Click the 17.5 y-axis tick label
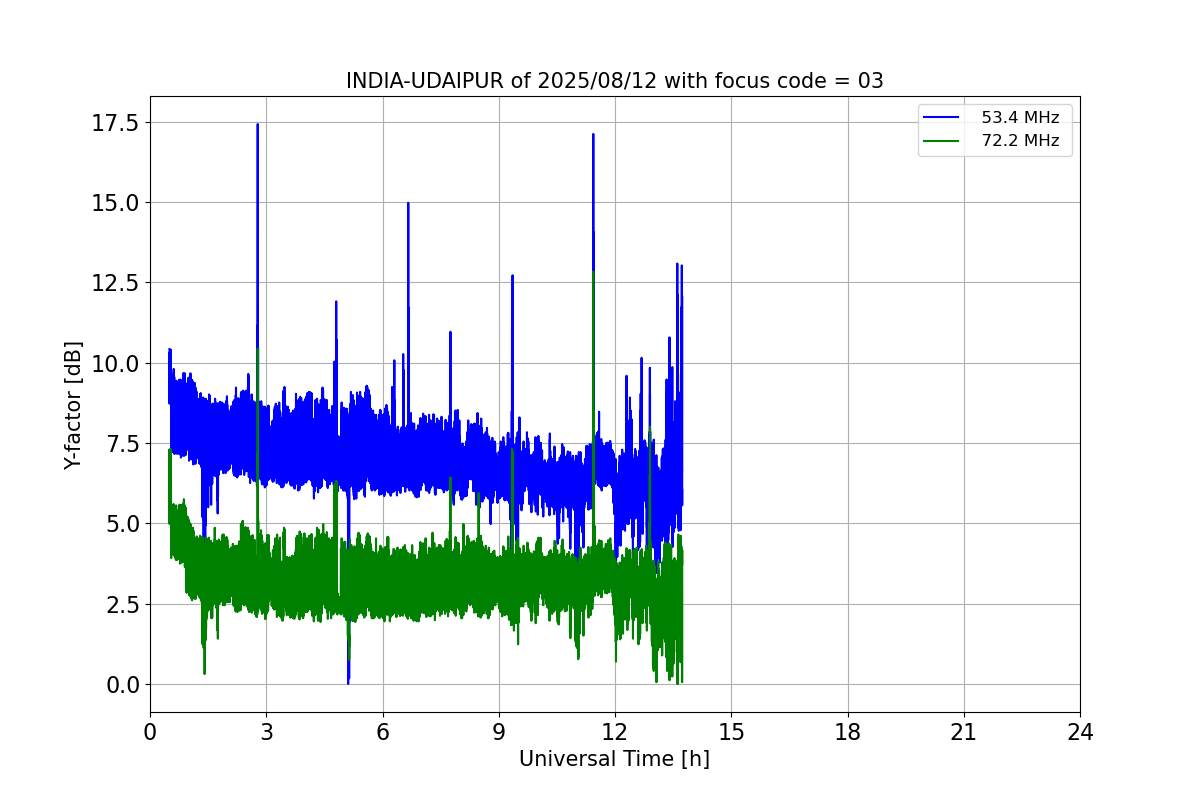This screenshot has height=800, width=1200. (x=117, y=122)
